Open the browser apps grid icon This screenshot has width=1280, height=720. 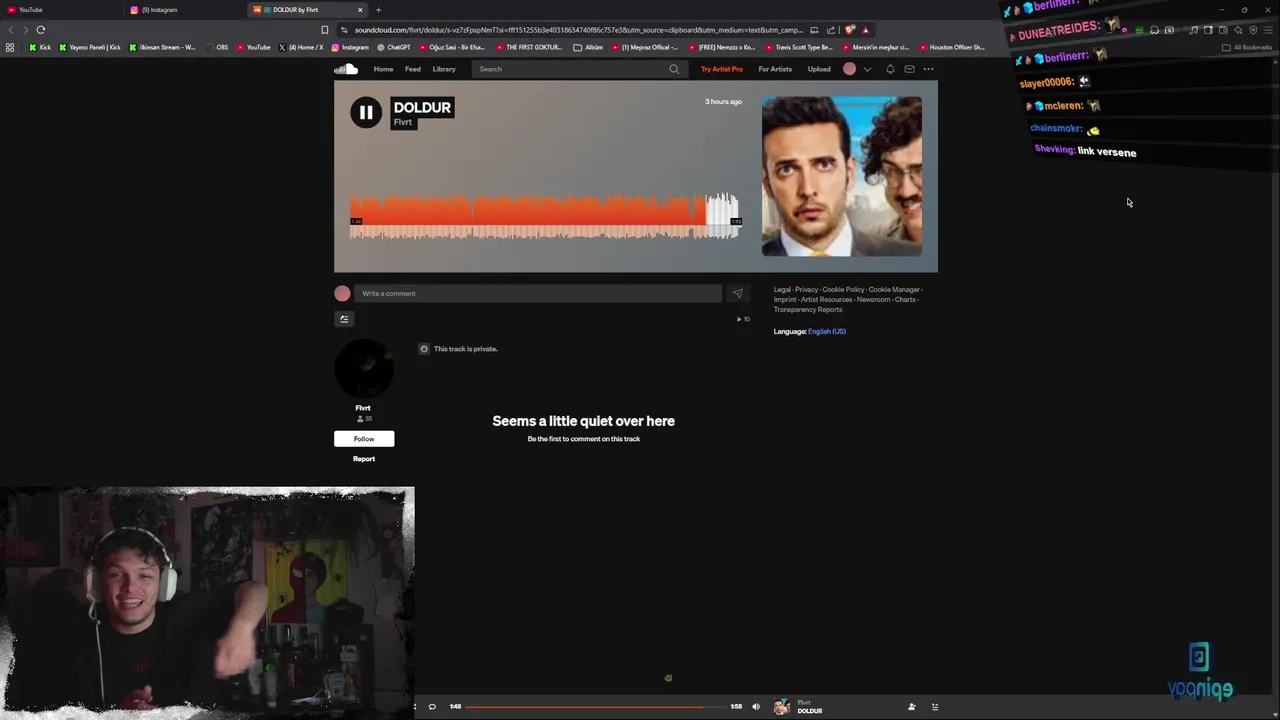coord(10,47)
